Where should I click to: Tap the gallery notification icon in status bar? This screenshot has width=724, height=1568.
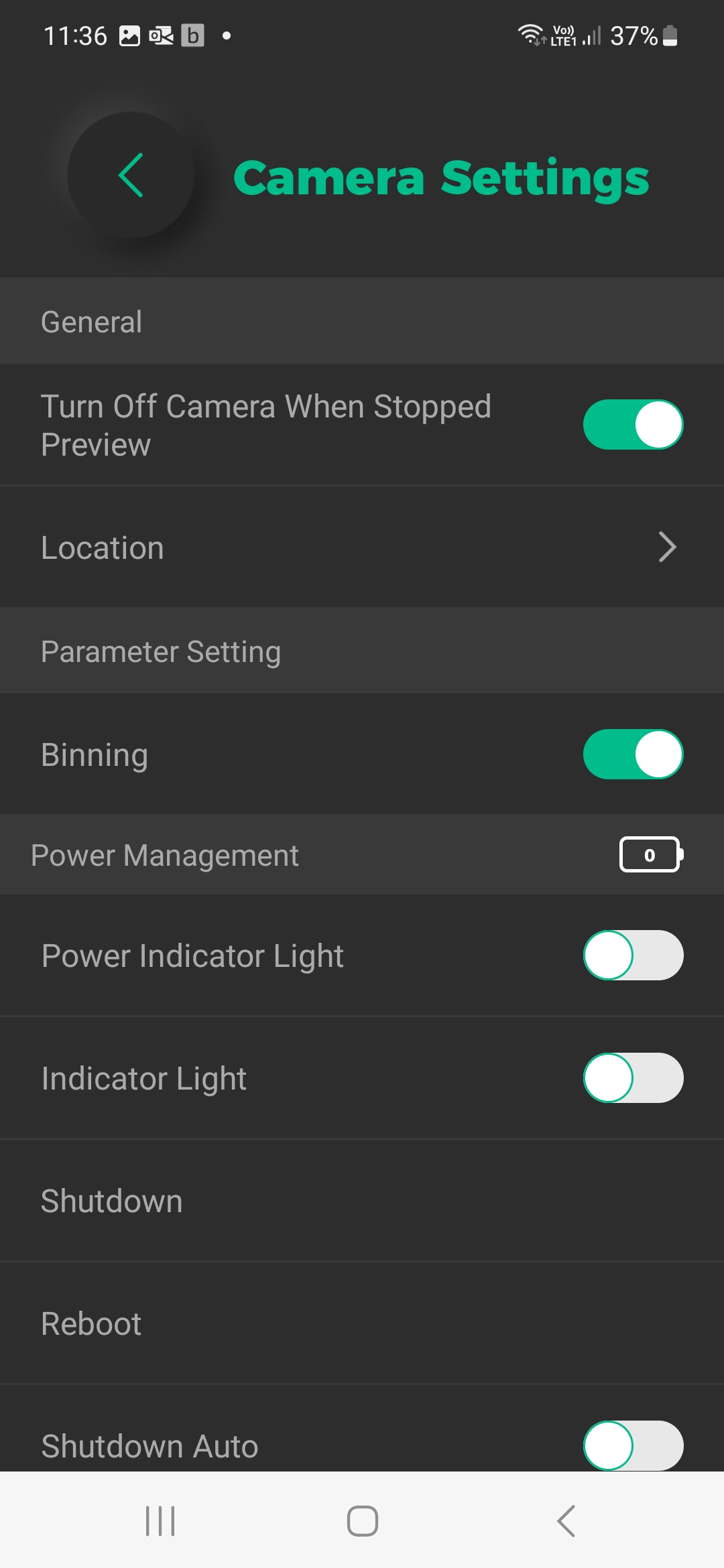pyautogui.click(x=129, y=36)
